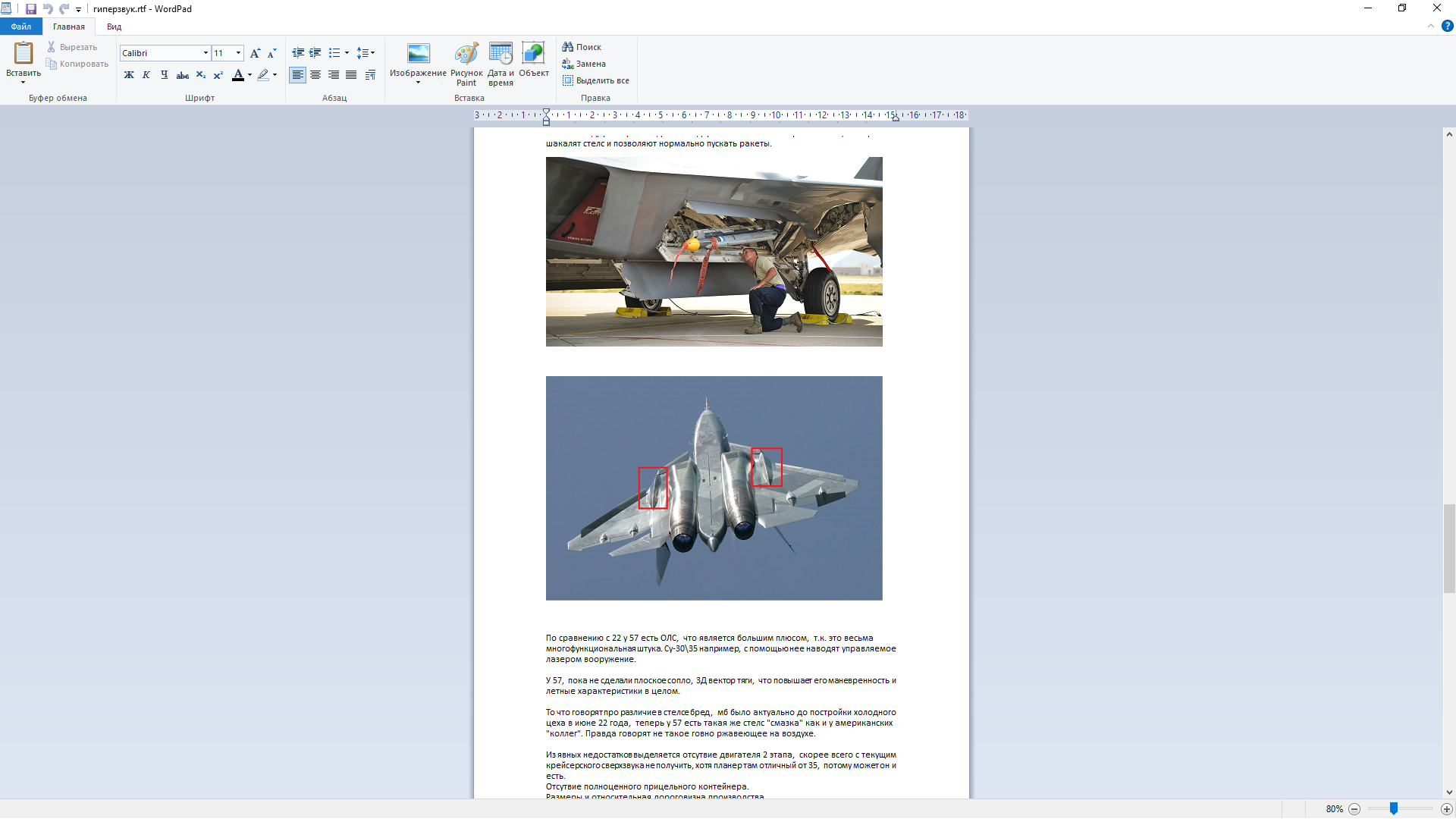Switch to the Вид ribbon tab
Viewport: 1456px width, 819px height.
click(114, 27)
